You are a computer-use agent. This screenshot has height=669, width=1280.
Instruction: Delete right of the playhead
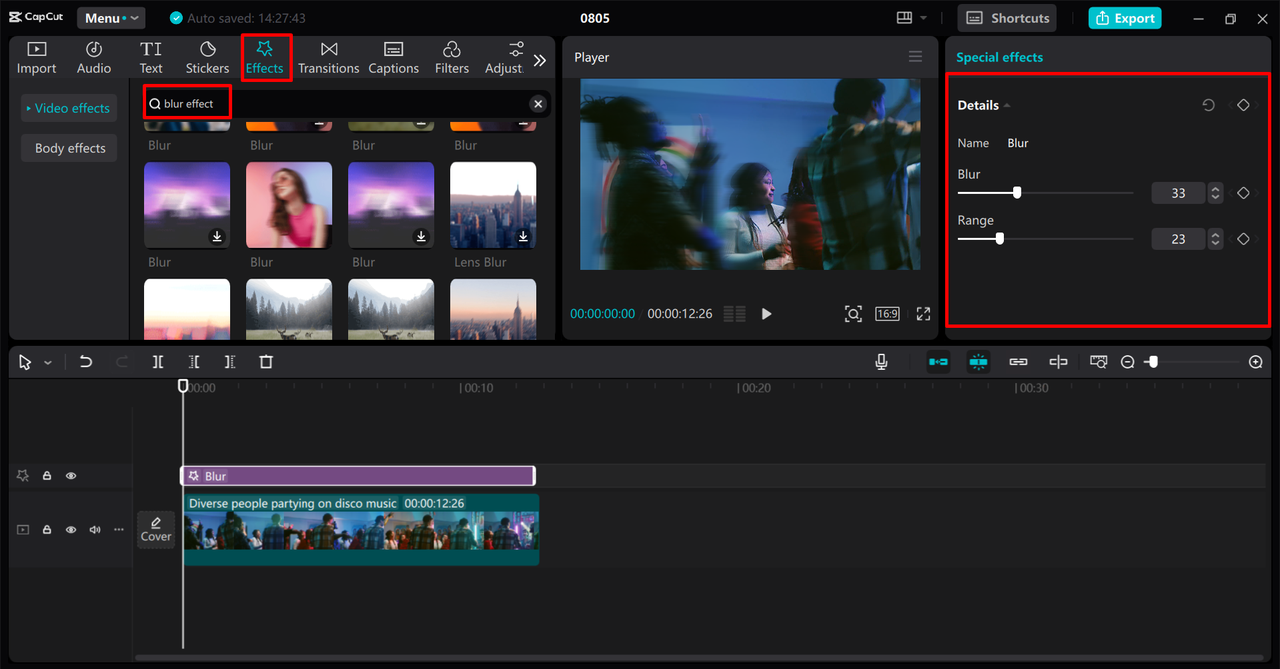(x=230, y=362)
